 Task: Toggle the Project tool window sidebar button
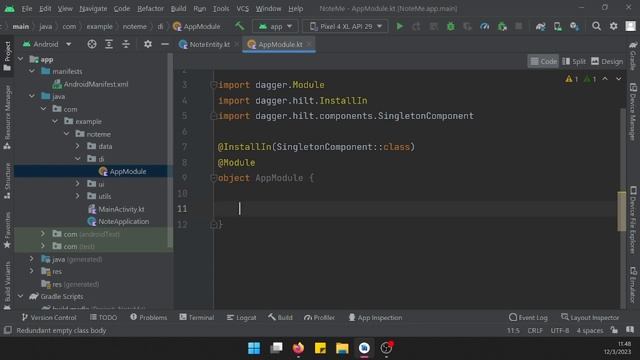(x=7, y=56)
